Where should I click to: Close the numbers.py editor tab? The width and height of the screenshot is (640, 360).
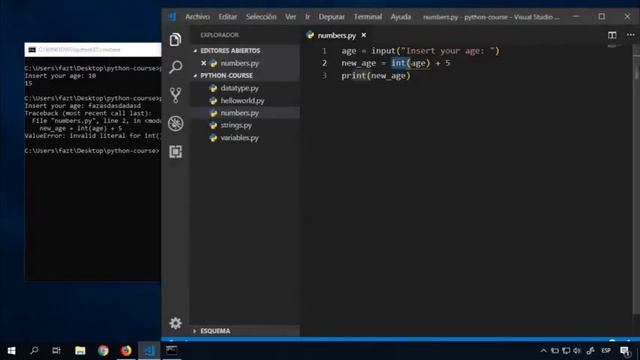click(364, 36)
